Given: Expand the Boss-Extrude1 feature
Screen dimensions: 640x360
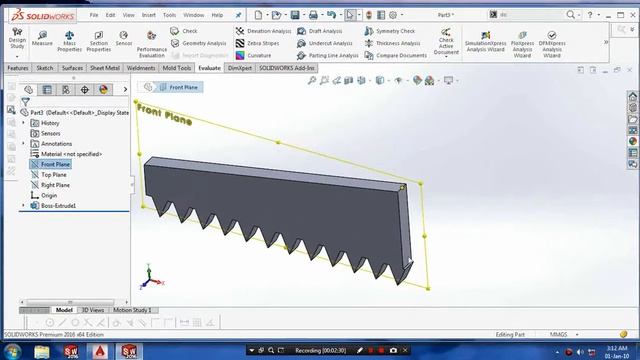Looking at the screenshot, I should click(x=23, y=206).
